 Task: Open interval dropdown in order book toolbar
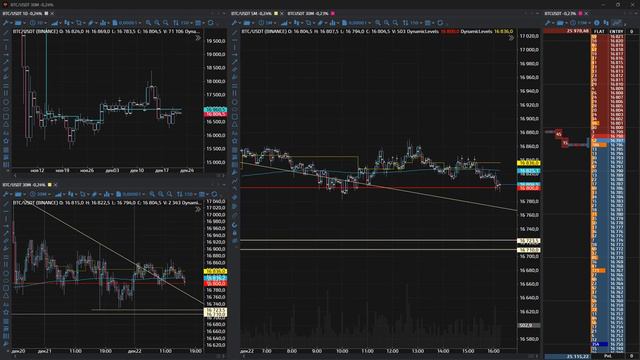(x=581, y=23)
